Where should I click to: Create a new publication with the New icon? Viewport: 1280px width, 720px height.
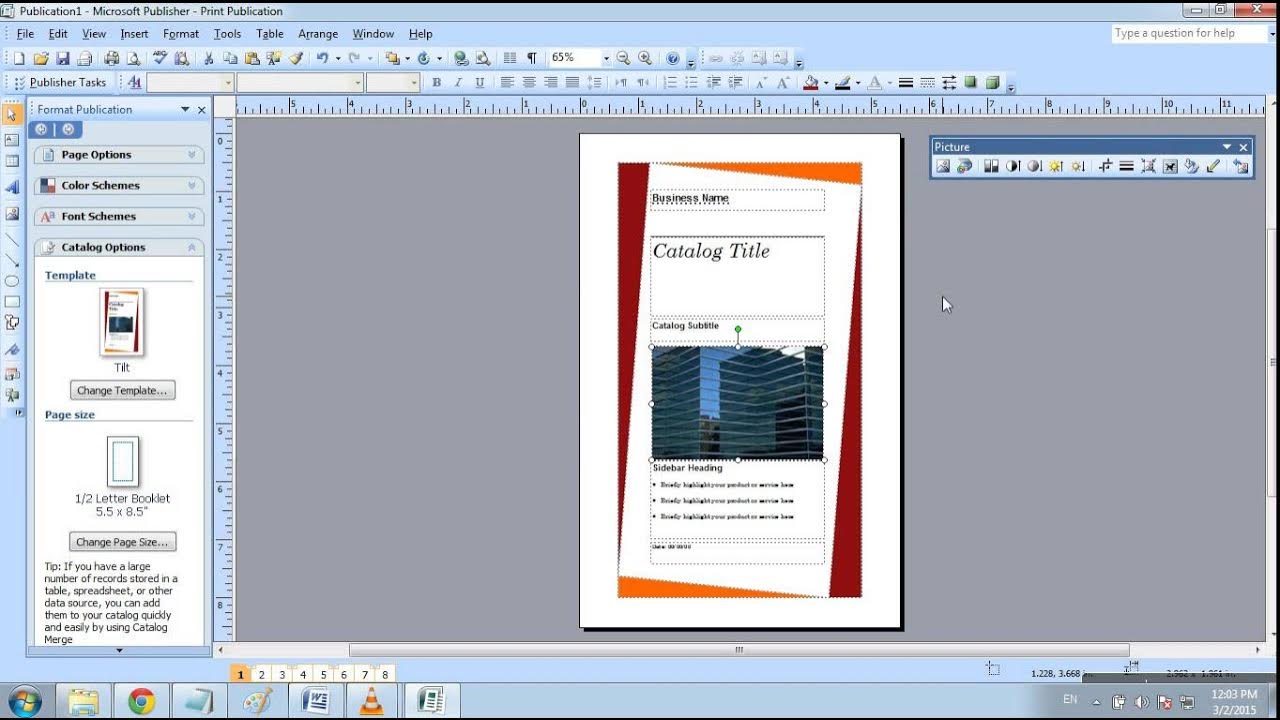18,58
